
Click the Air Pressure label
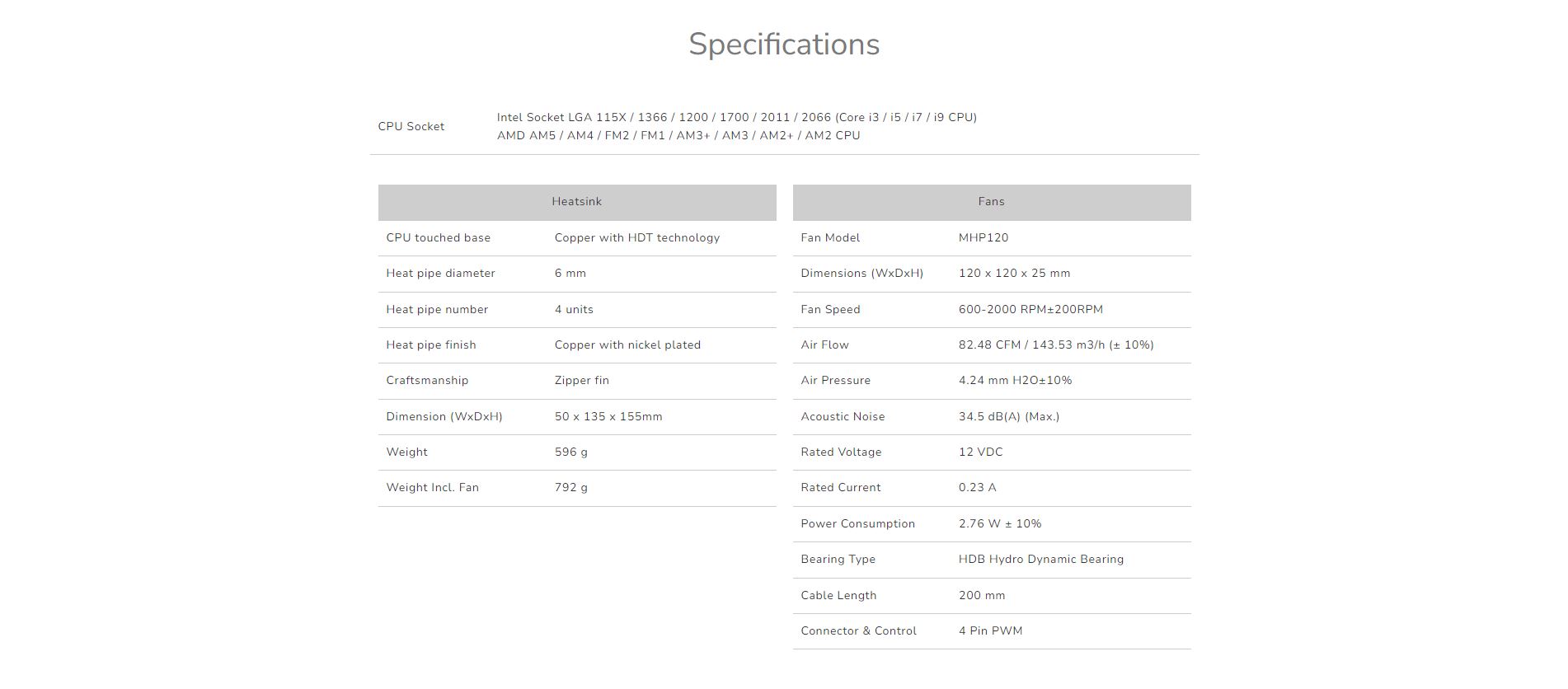[835, 381]
